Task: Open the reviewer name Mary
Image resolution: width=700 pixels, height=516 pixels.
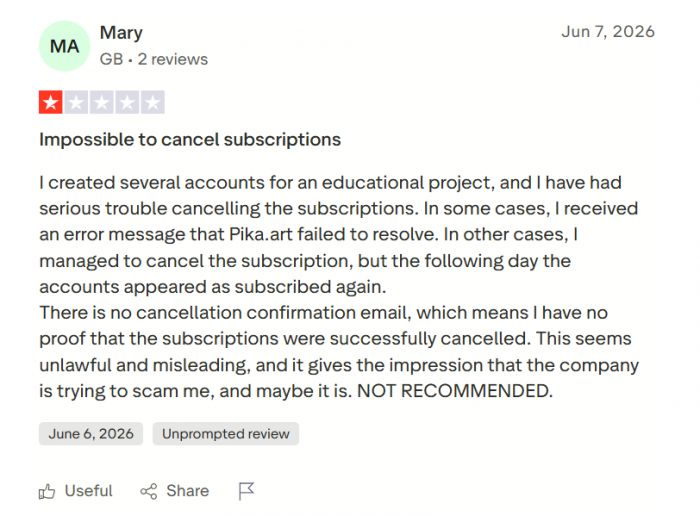Action: click(121, 33)
